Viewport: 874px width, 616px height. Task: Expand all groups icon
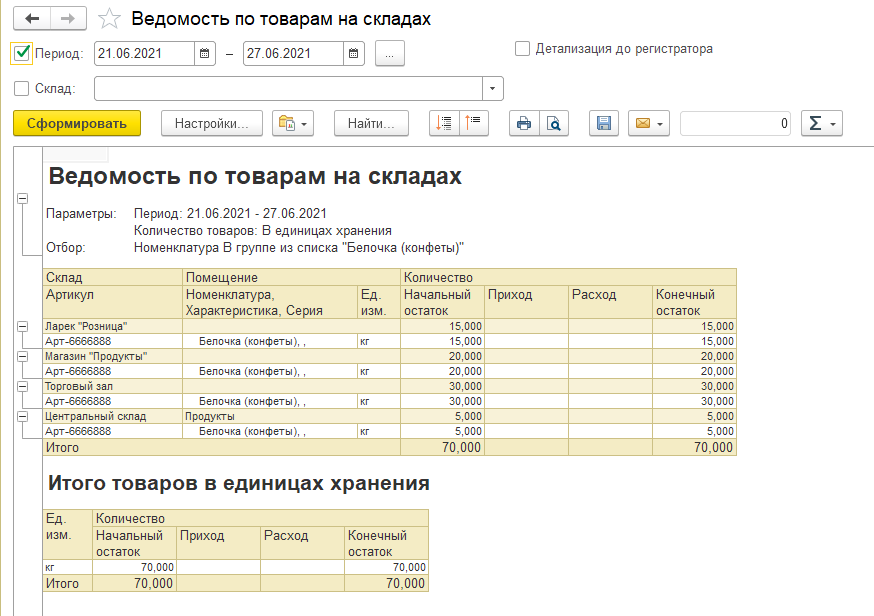(x=444, y=123)
